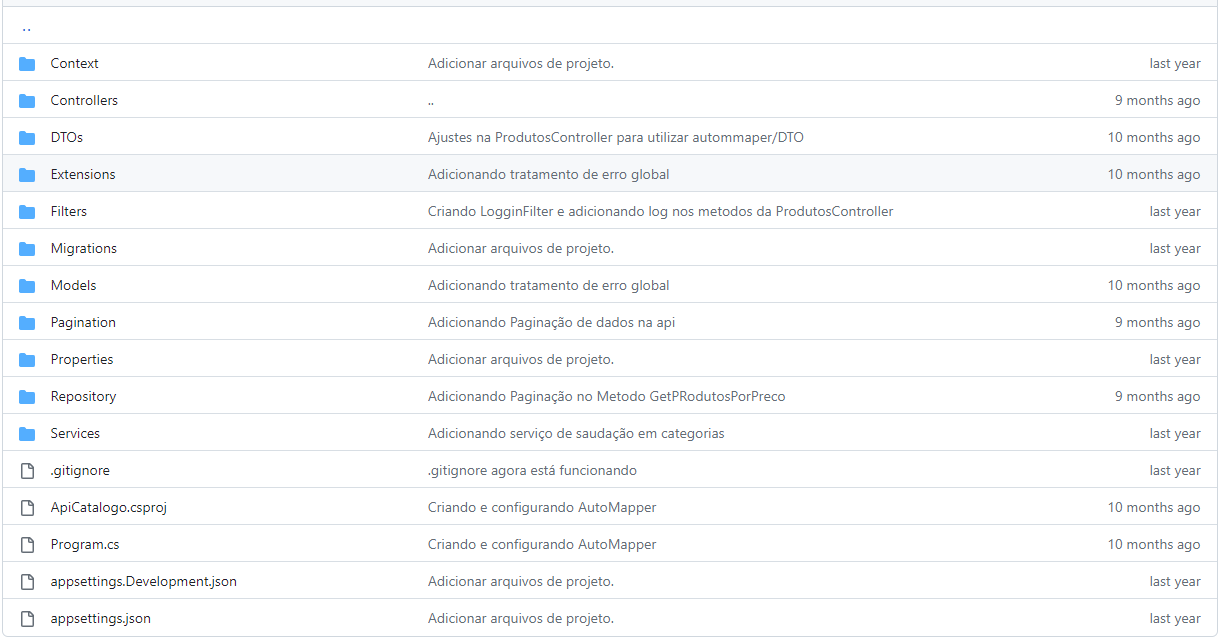Click the Migrations folder icon
1221x642 pixels.
tap(26, 248)
